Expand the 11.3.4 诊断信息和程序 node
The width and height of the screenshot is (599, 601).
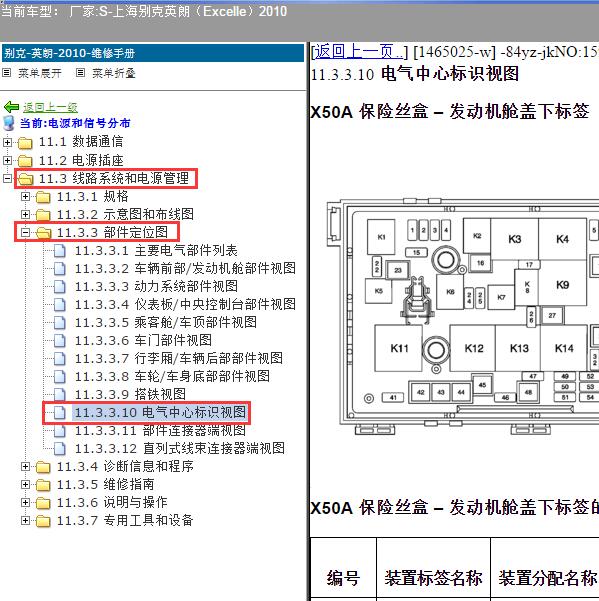tap(25, 466)
